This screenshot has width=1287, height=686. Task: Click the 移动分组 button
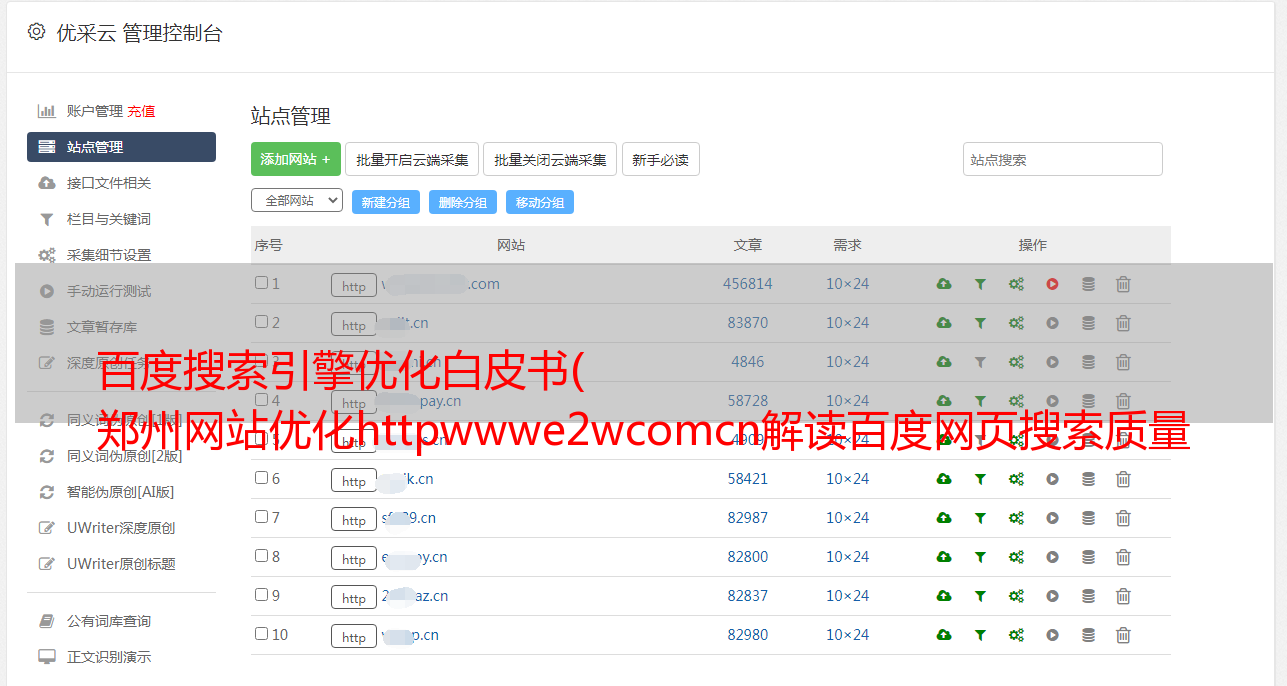540,202
